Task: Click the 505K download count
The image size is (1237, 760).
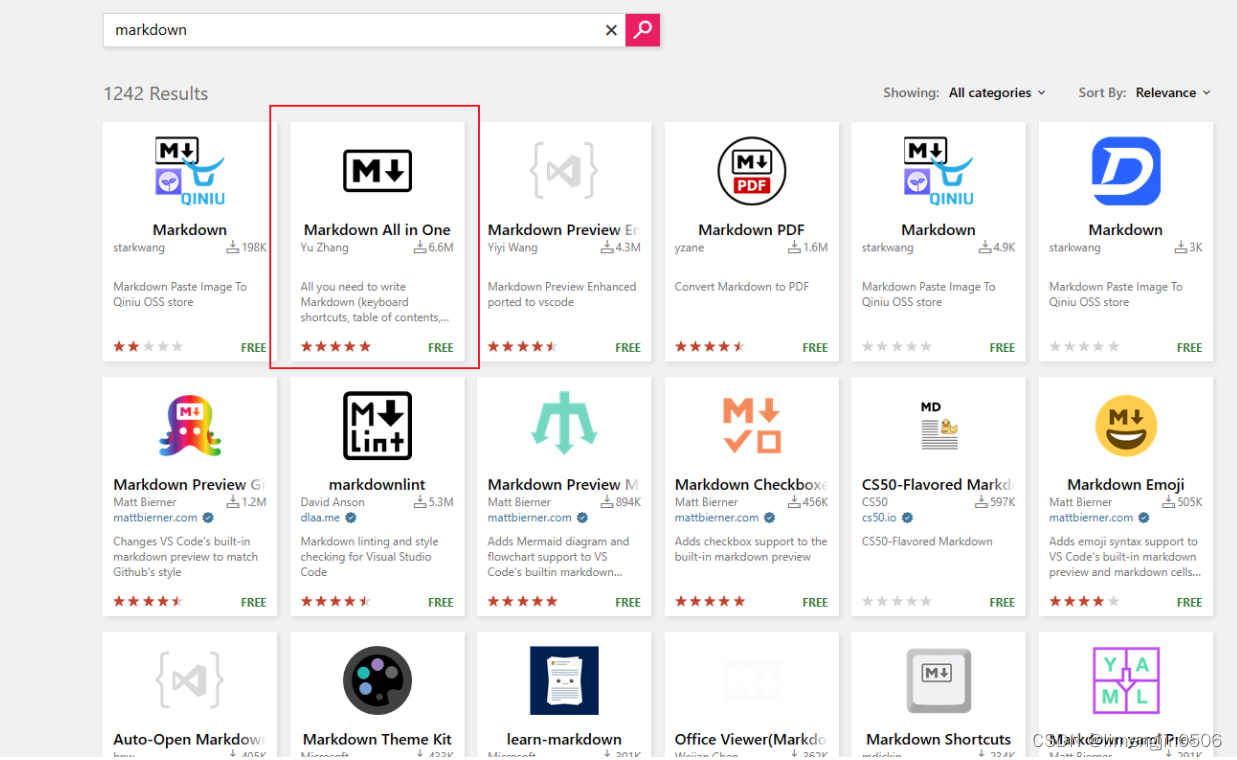Action: point(1182,502)
